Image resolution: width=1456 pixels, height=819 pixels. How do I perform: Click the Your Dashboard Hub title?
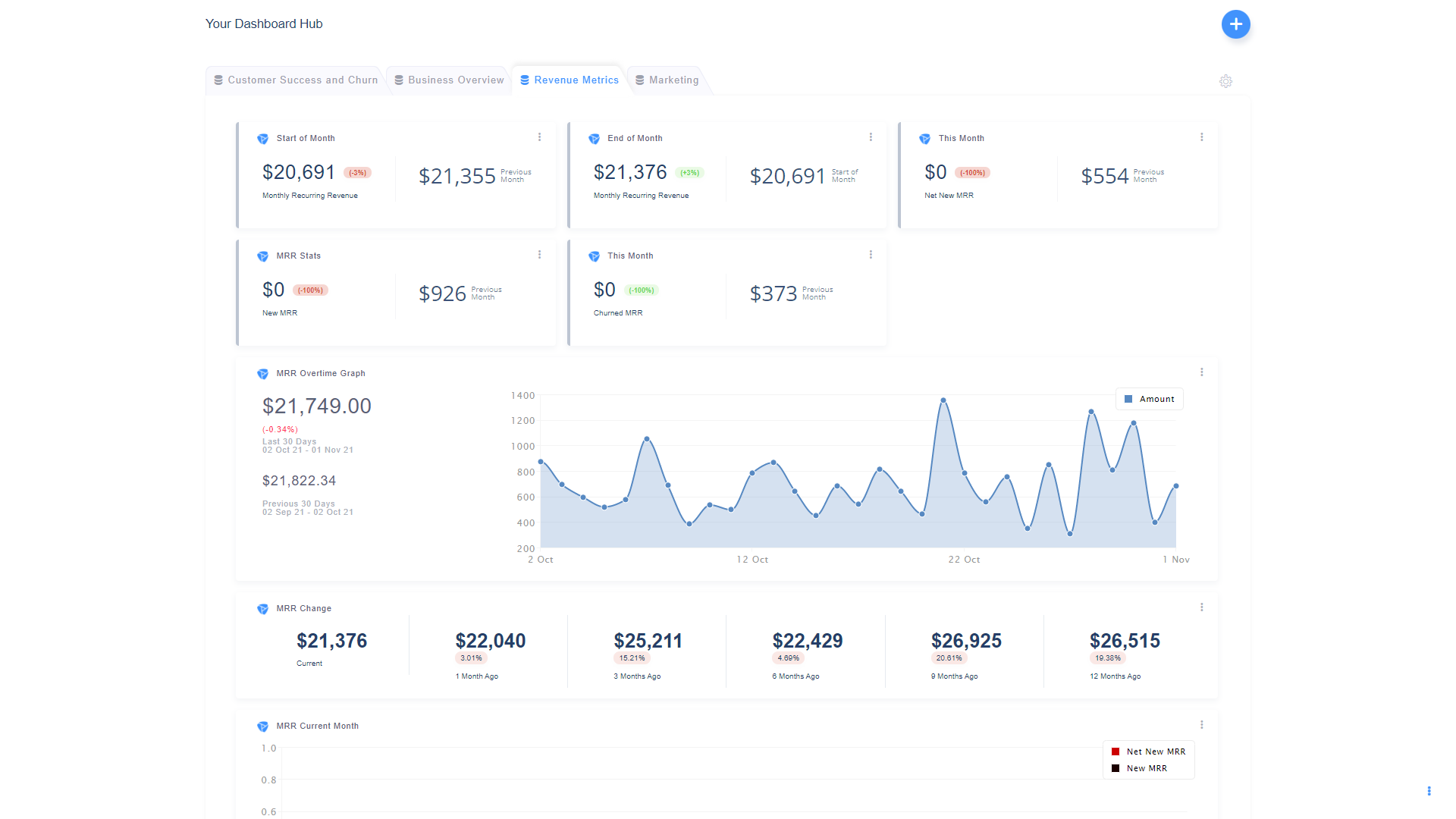click(x=264, y=24)
